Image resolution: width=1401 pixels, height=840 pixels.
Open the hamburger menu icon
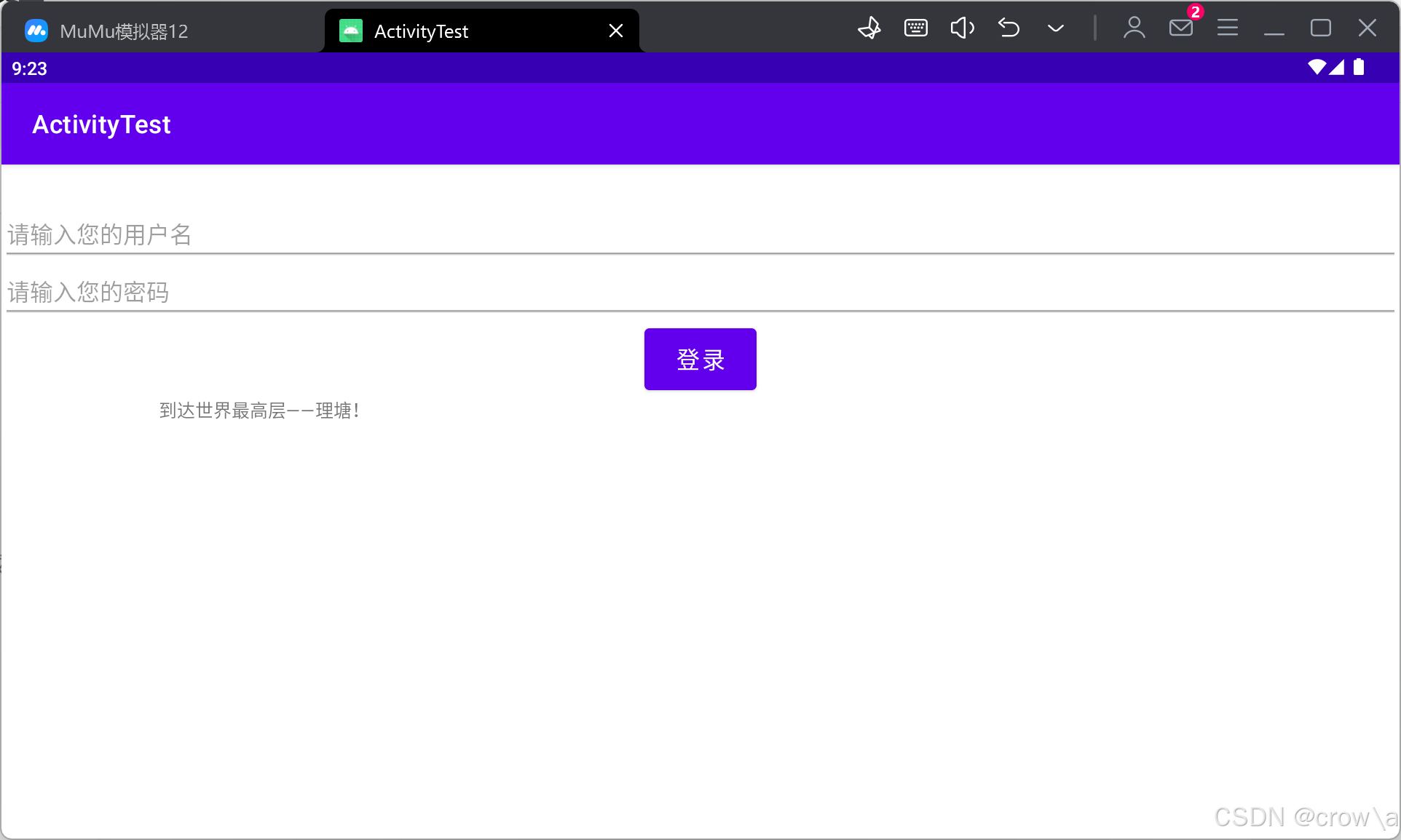pyautogui.click(x=1227, y=28)
